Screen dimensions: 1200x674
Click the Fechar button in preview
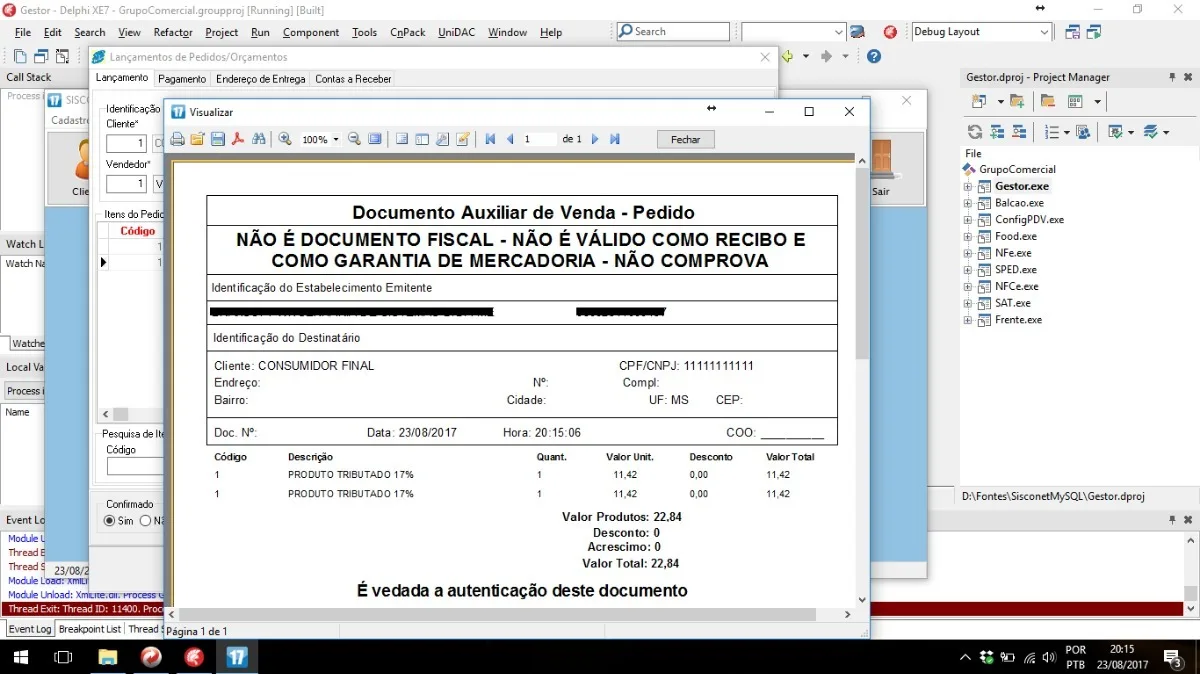click(x=686, y=140)
